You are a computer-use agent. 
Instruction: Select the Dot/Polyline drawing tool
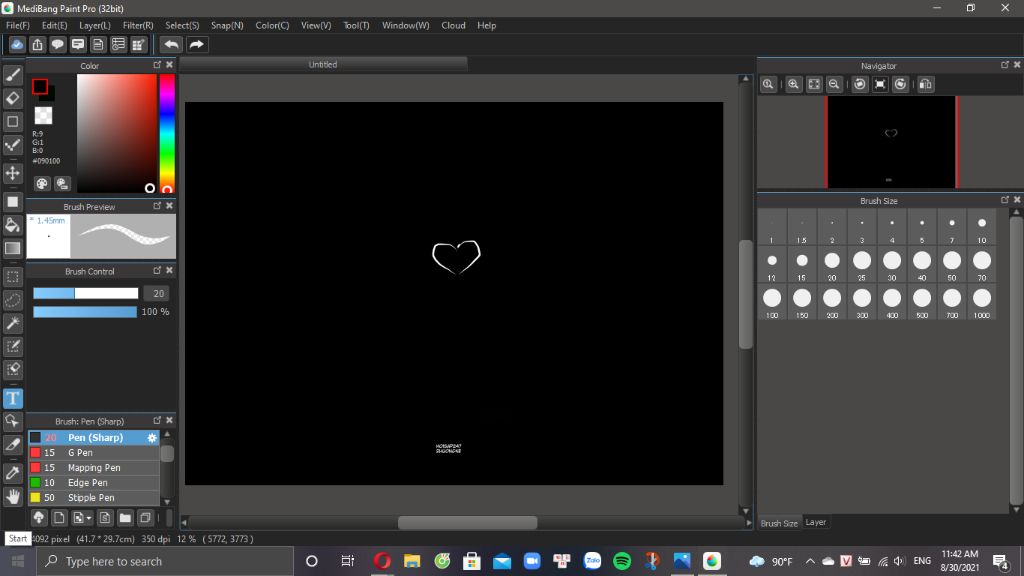click(x=12, y=145)
